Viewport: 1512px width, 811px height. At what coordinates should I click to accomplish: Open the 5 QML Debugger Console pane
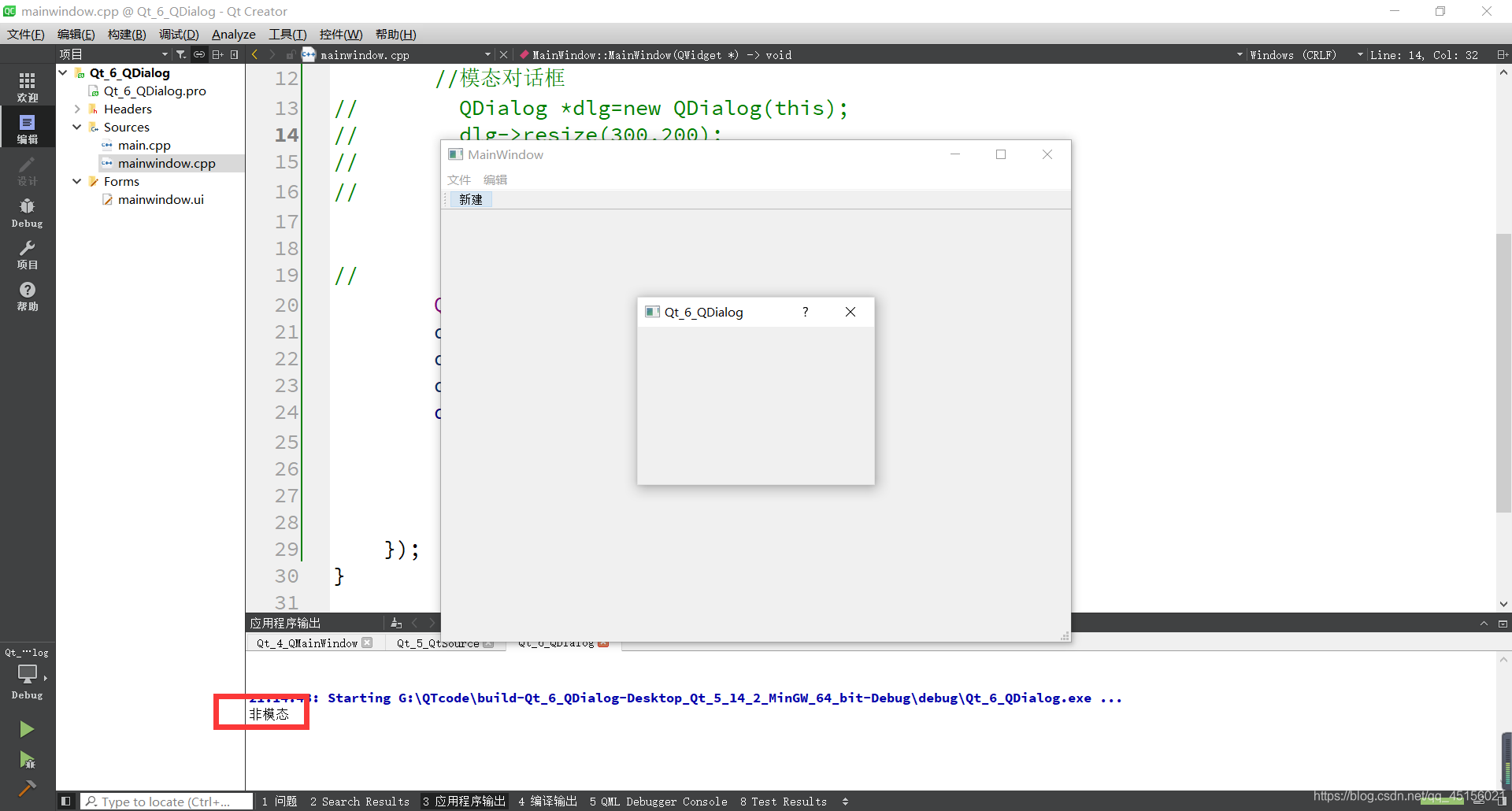(658, 801)
